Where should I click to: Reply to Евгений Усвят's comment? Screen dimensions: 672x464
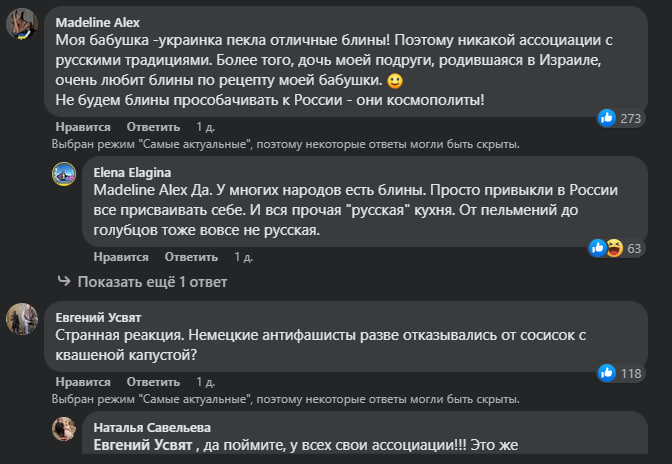tap(153, 382)
